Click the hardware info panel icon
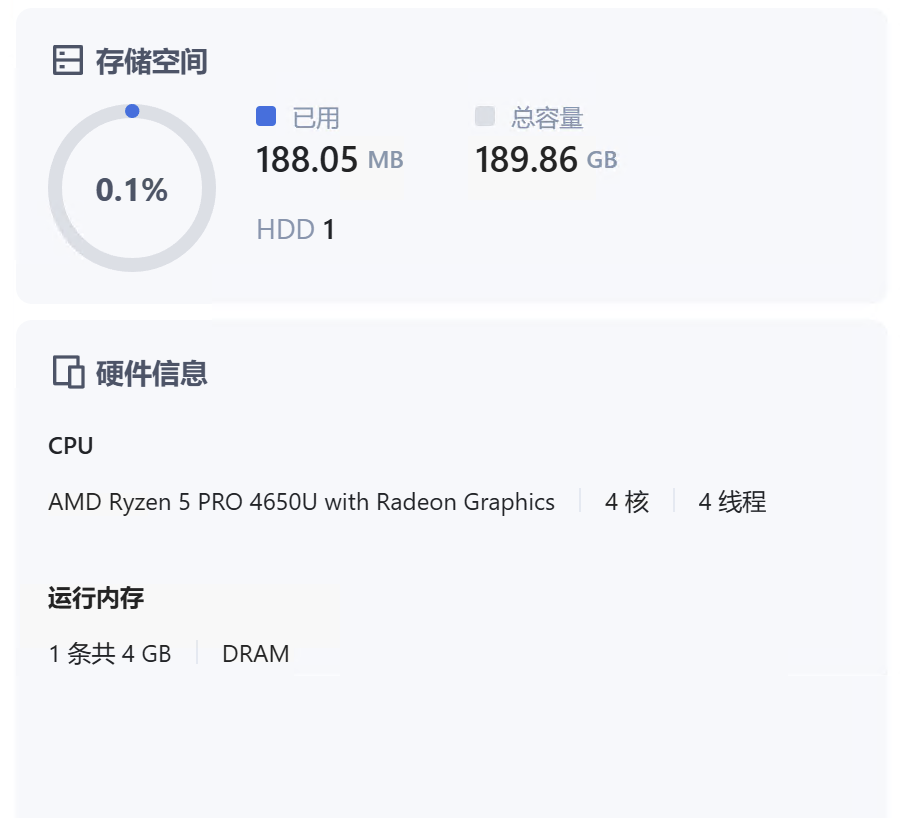 [x=67, y=372]
